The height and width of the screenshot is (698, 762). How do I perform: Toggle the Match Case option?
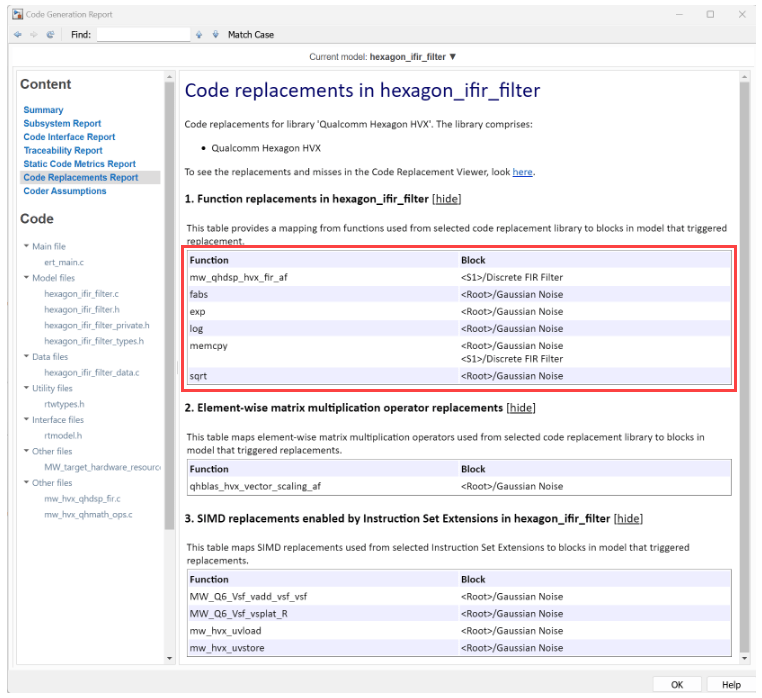(x=250, y=35)
